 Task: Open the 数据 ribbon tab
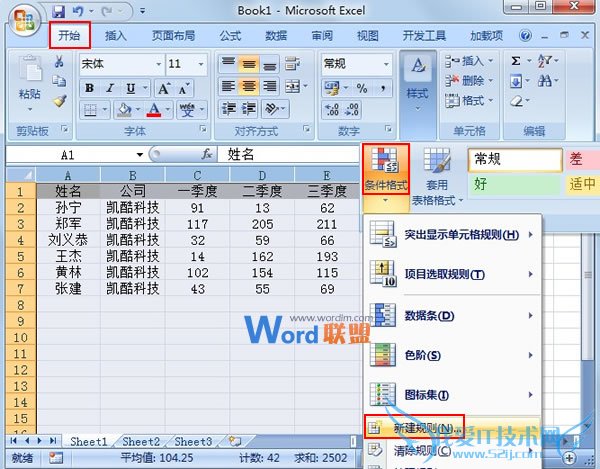click(x=276, y=36)
